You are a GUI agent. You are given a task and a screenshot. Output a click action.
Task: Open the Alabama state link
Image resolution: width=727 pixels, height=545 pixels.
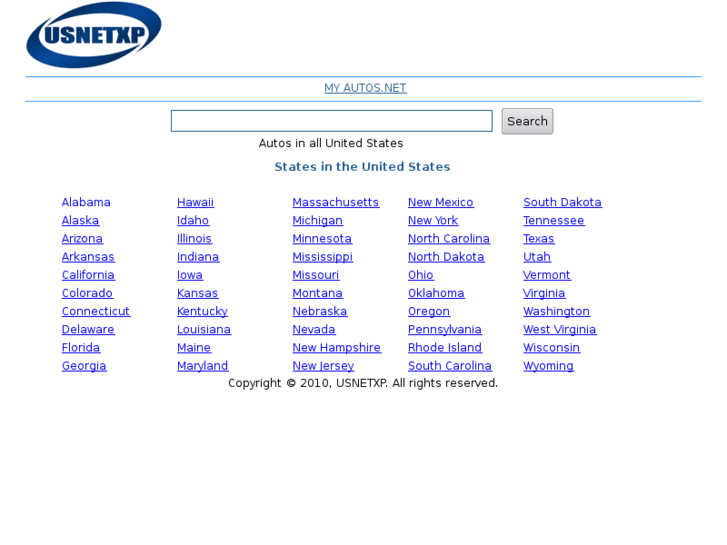pos(86,202)
